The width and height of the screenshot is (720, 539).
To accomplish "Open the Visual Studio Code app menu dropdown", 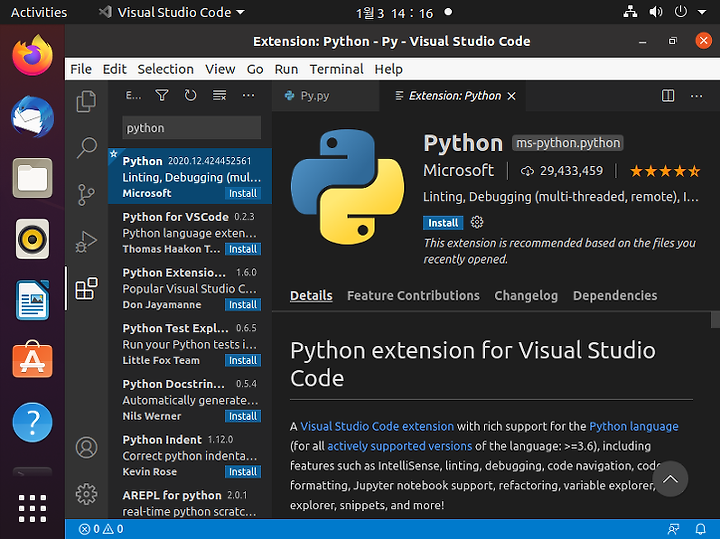I will coord(172,12).
